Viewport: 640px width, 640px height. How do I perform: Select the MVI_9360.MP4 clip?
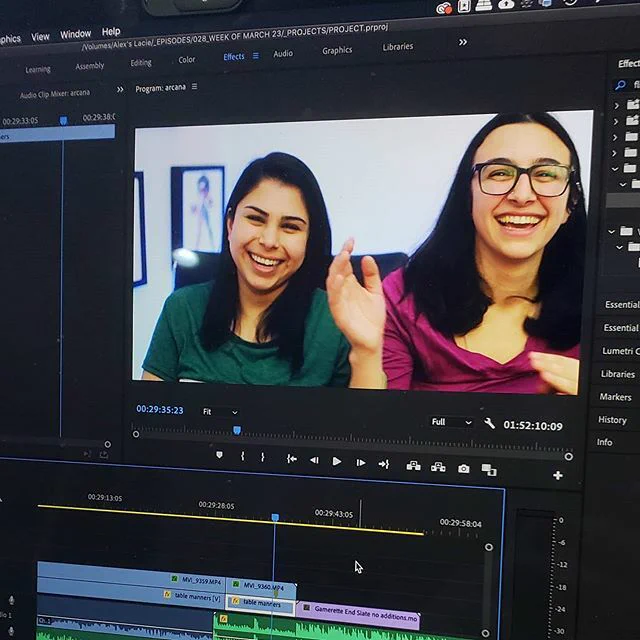pos(261,587)
